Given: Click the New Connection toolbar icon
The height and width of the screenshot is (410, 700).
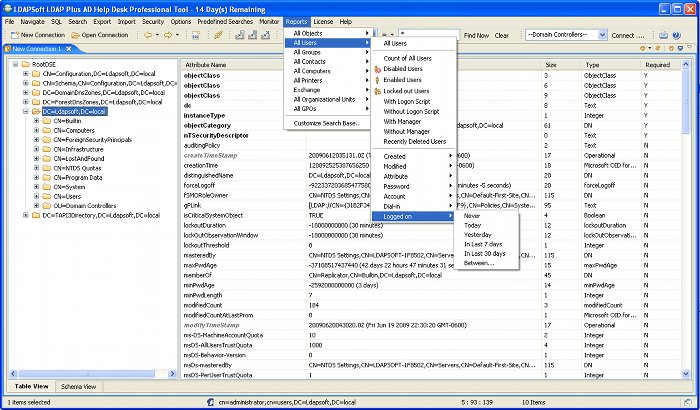Looking at the screenshot, I should click(12, 35).
